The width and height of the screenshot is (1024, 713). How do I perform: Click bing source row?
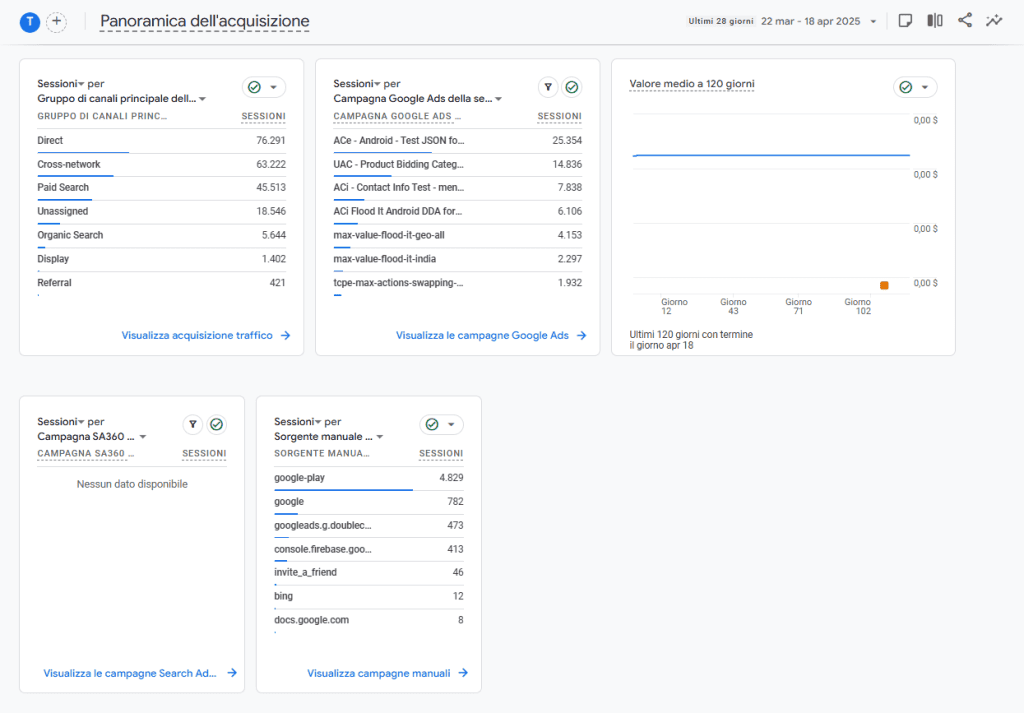pos(368,596)
